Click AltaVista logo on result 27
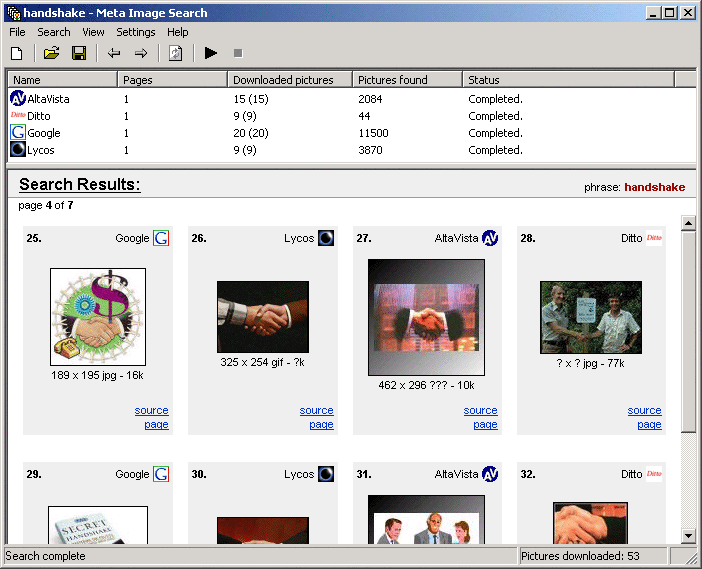Image resolution: width=702 pixels, height=569 pixels. 490,238
